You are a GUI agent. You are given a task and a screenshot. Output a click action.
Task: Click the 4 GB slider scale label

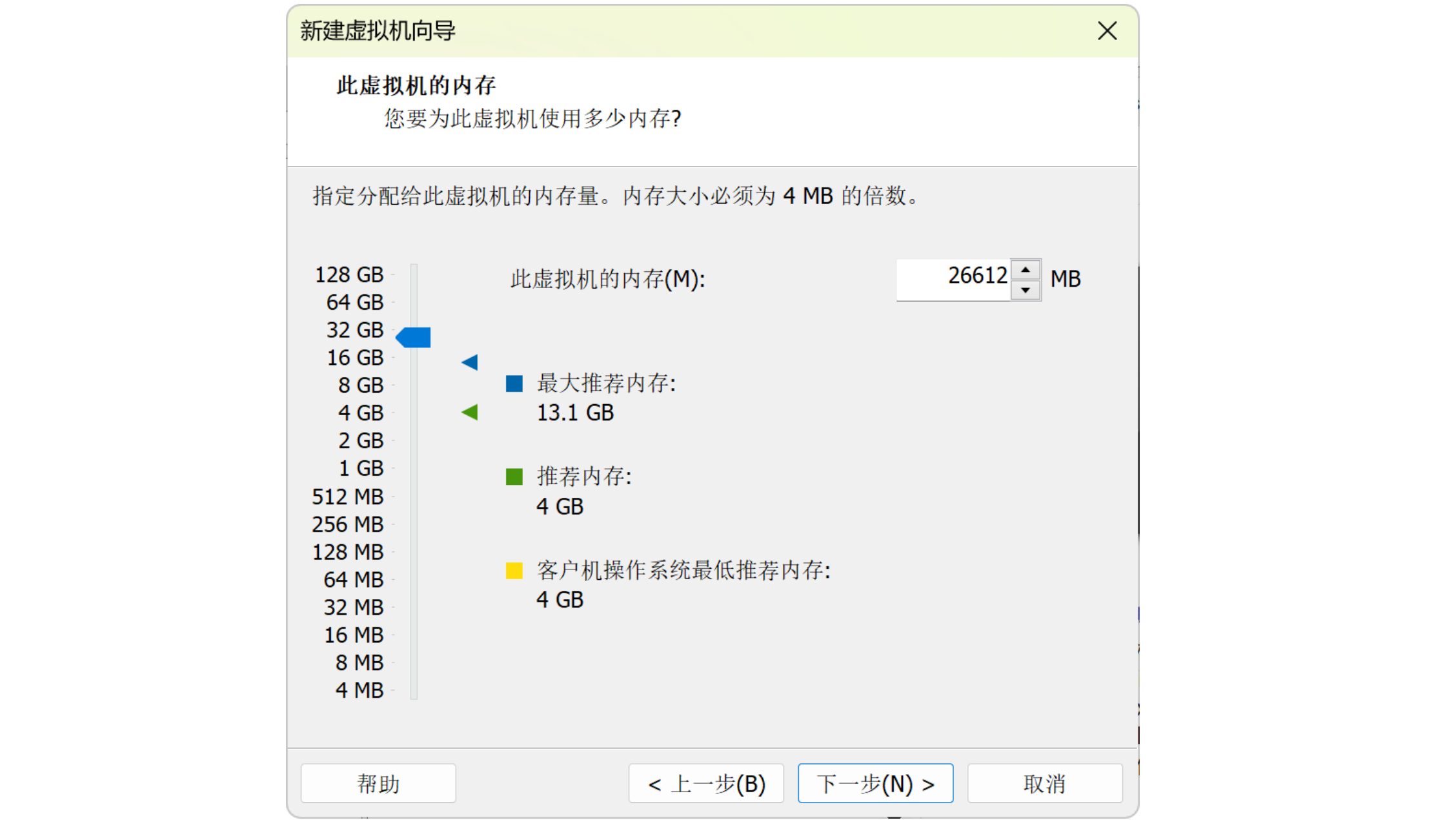pyautogui.click(x=360, y=413)
